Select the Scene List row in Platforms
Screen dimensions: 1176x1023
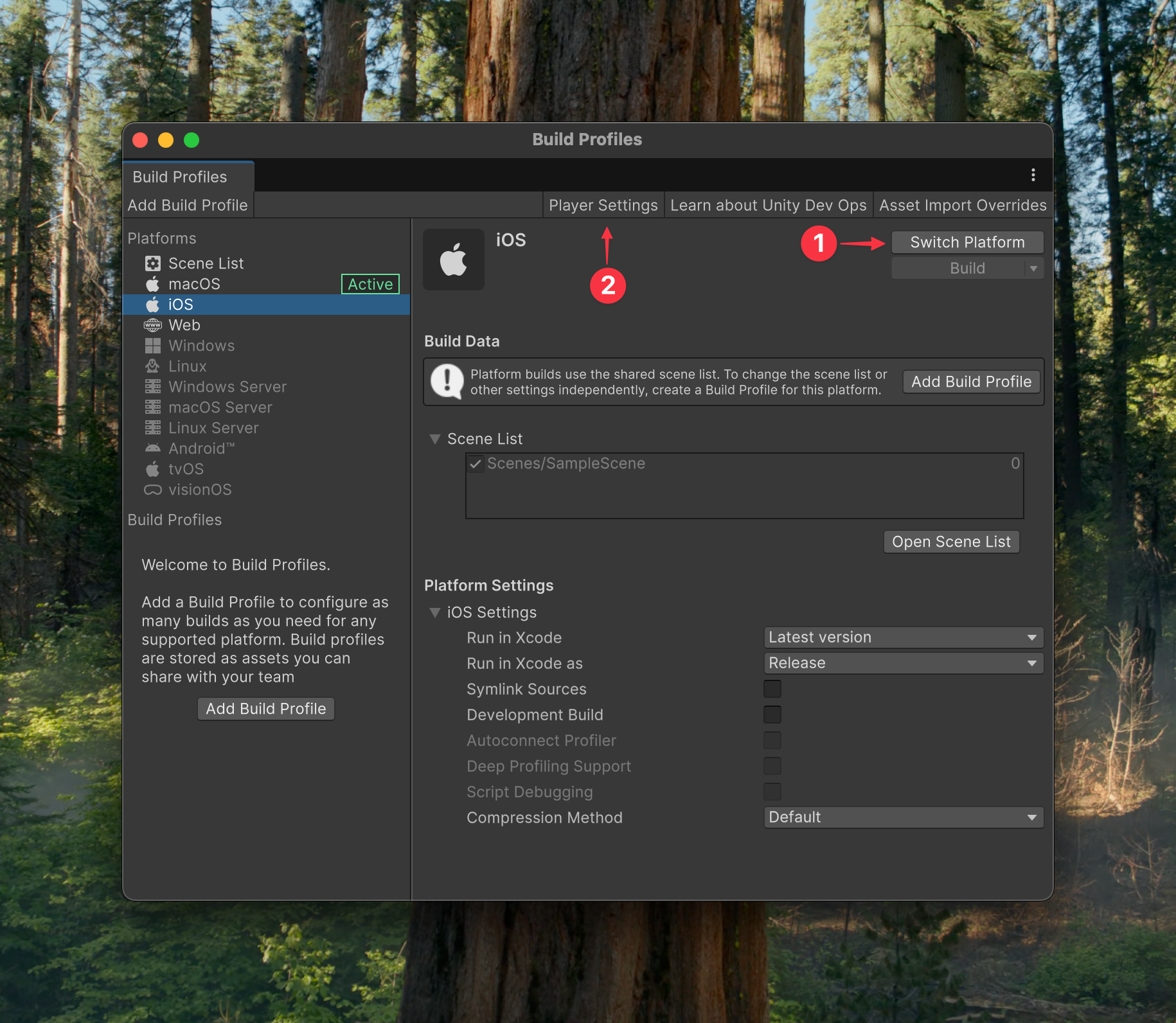tap(266, 263)
